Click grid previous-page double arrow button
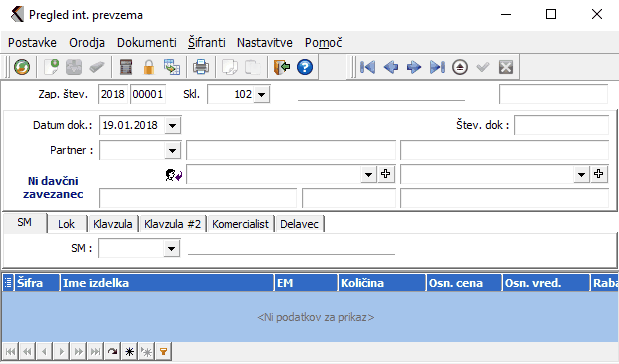 pyautogui.click(x=27, y=351)
